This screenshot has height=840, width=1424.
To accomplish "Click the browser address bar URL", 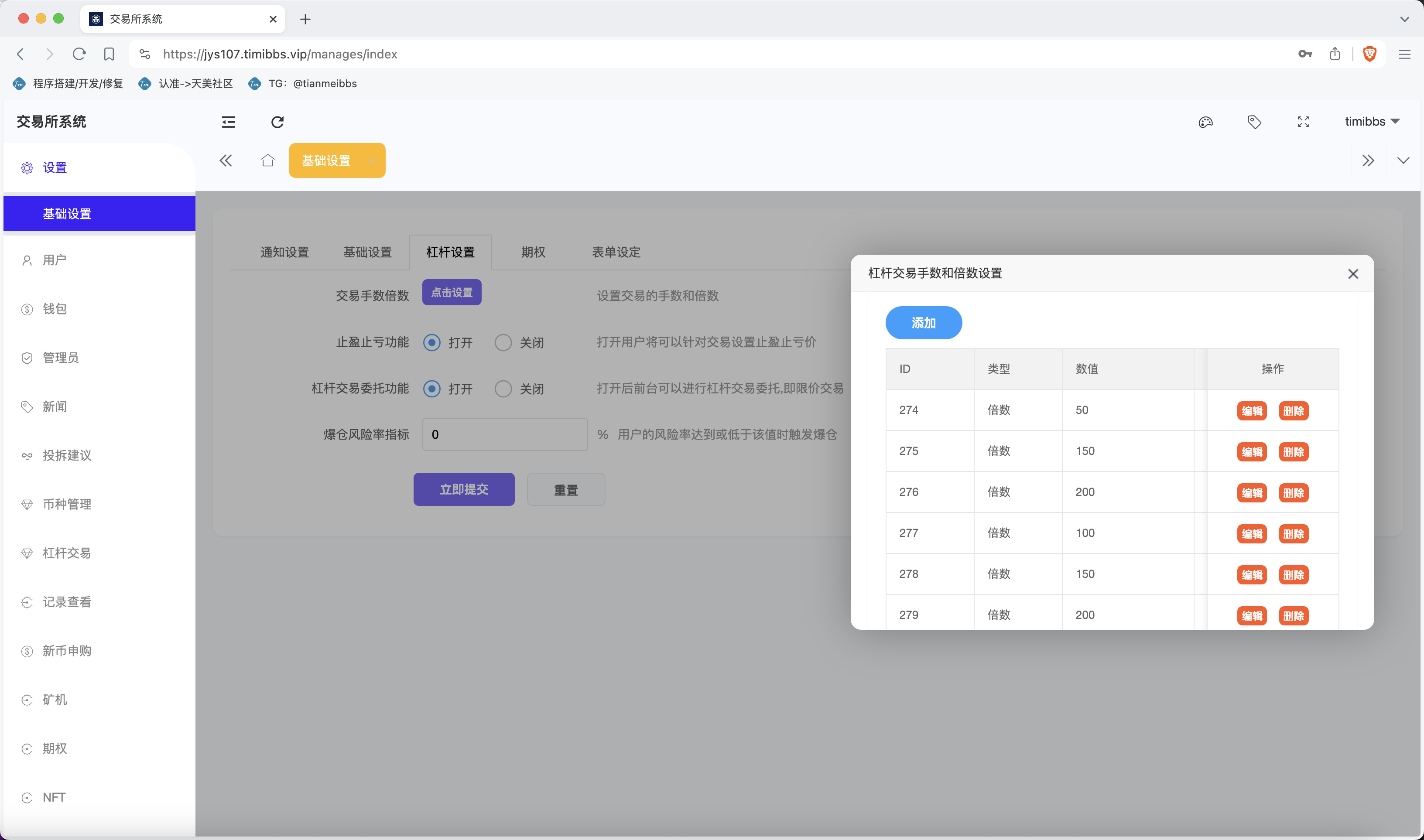I will coord(280,55).
